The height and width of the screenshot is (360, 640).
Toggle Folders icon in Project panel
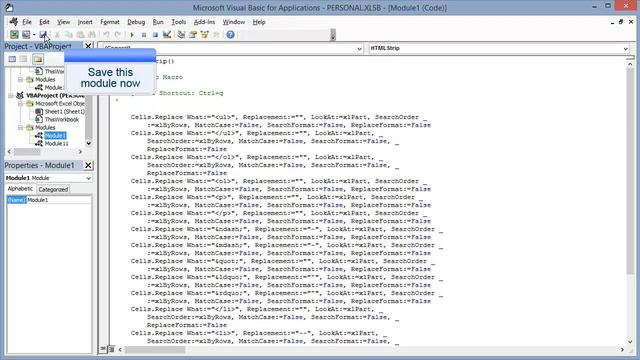(x=38, y=59)
